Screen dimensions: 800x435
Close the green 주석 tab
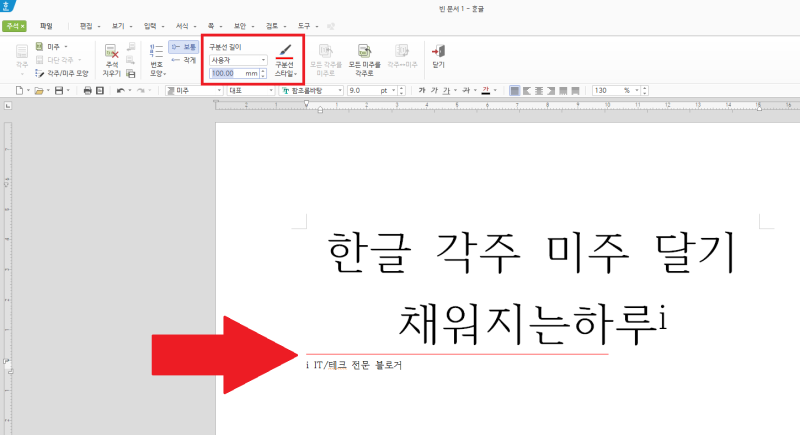(23, 26)
